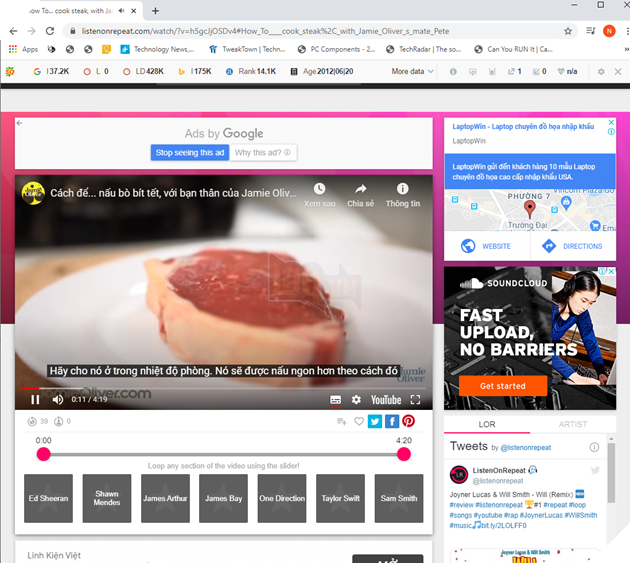Click WEBSITE button in LaptopWin ad
This screenshot has height=563, width=630.
coord(487,246)
